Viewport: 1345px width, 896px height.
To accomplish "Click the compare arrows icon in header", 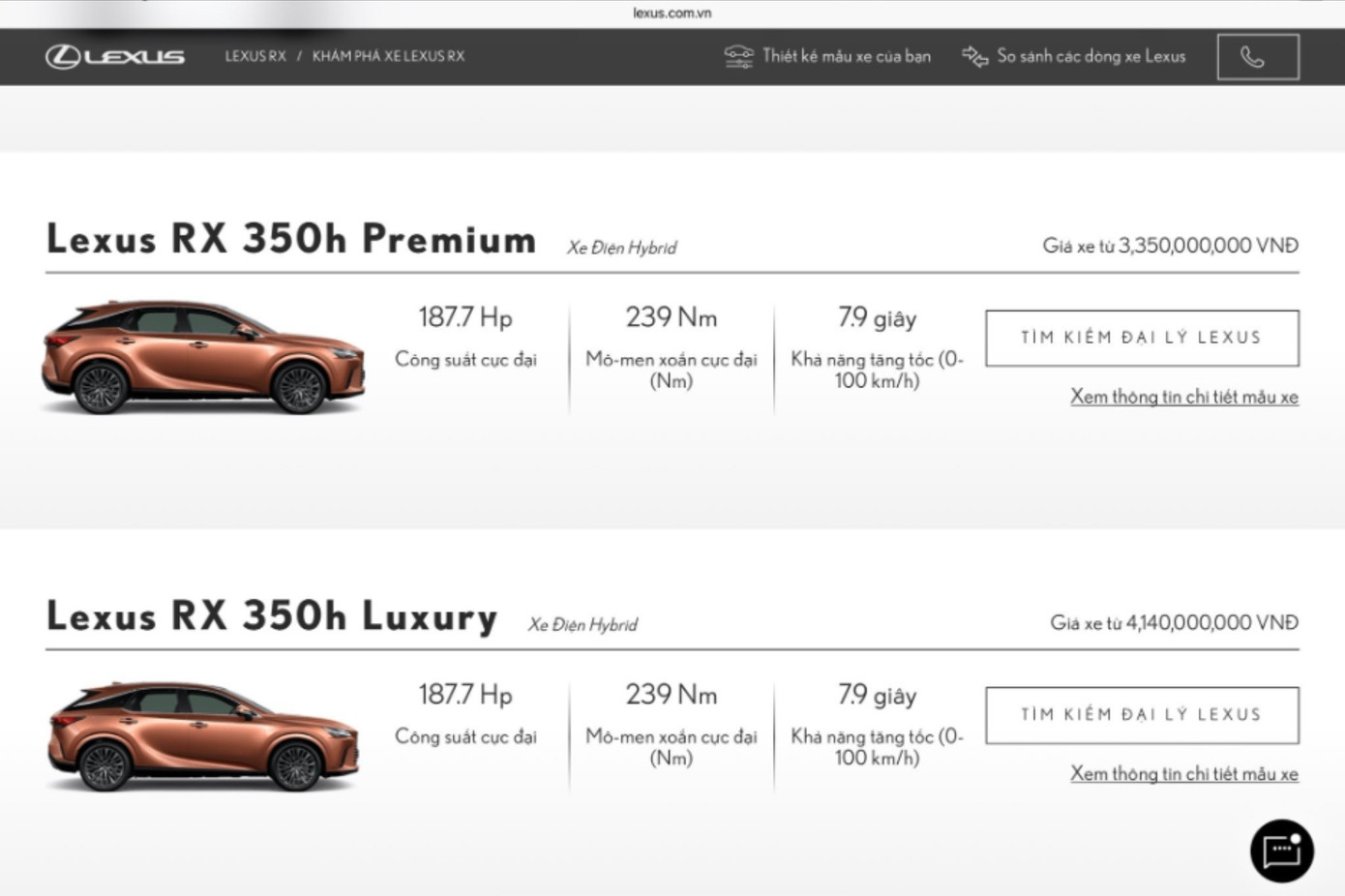I will [973, 56].
